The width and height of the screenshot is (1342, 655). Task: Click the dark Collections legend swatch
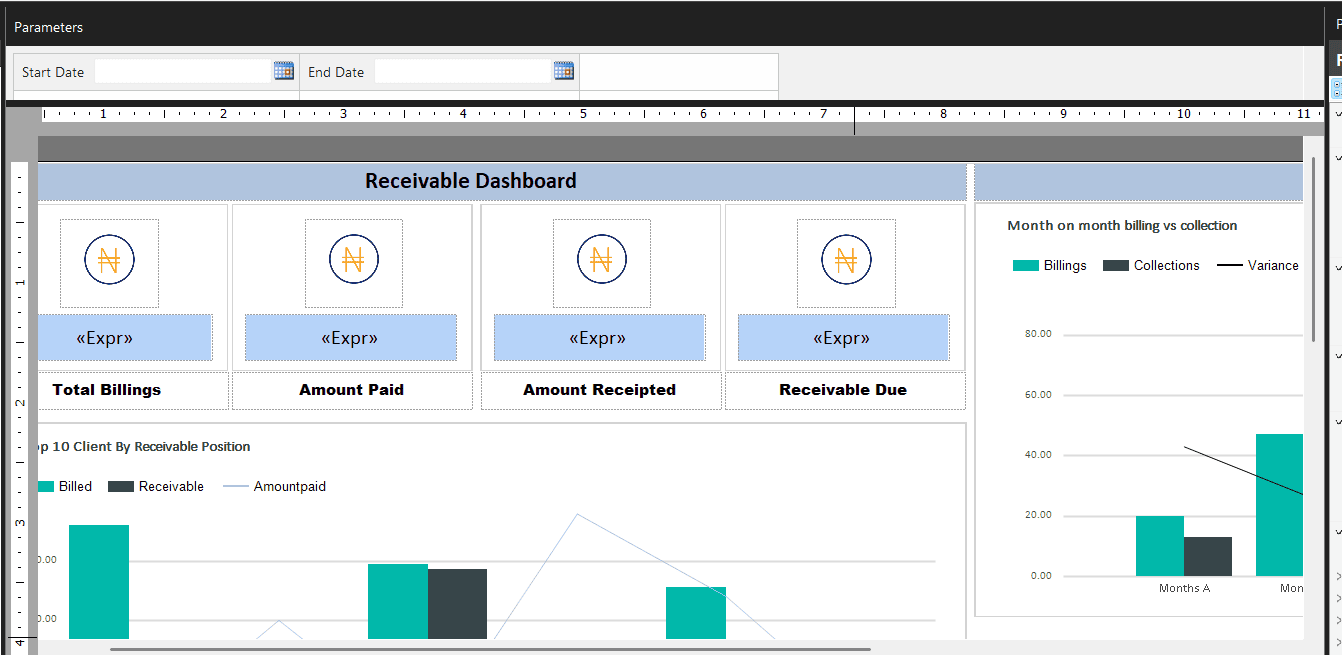[1116, 266]
